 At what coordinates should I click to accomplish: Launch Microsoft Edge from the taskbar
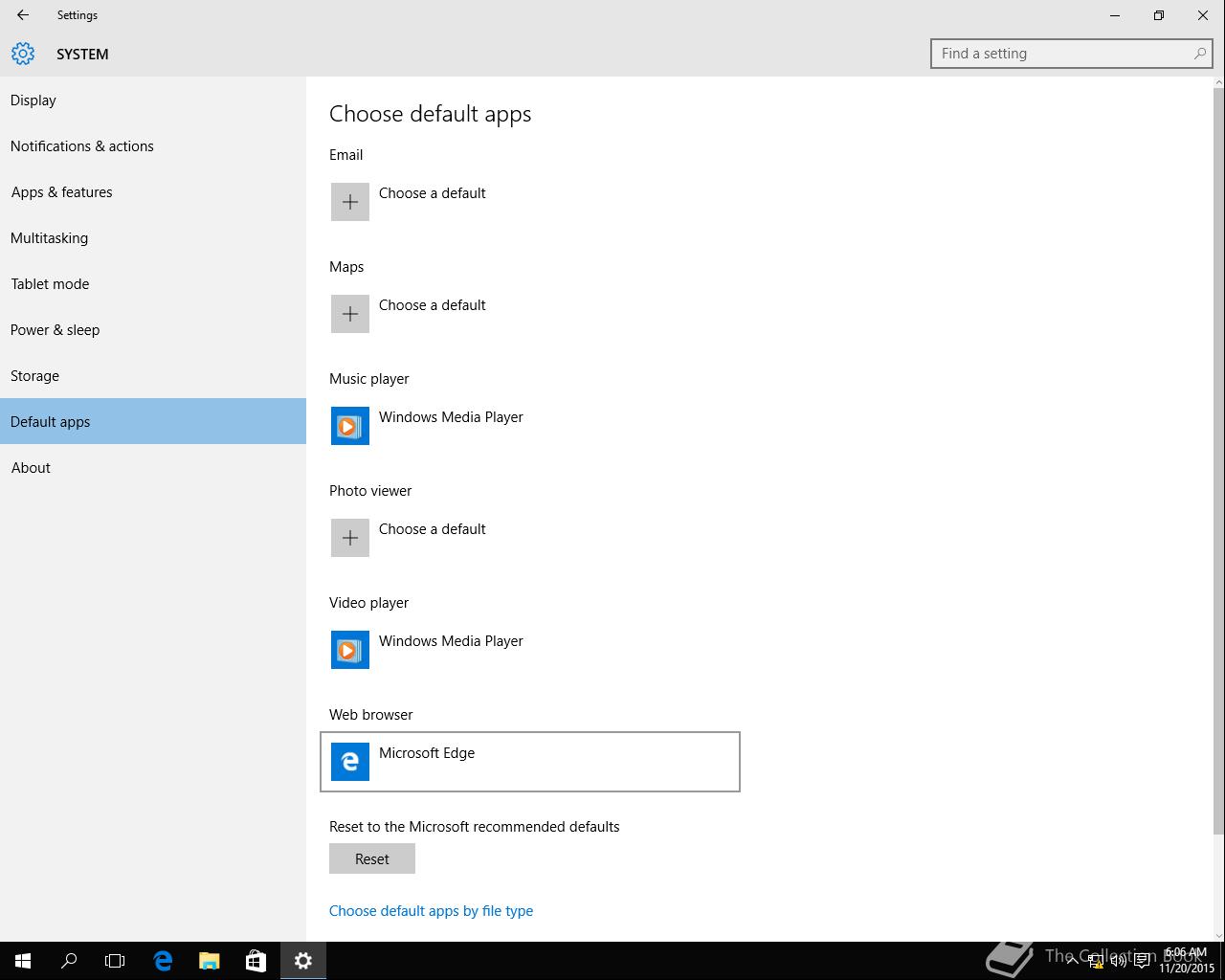(x=163, y=961)
